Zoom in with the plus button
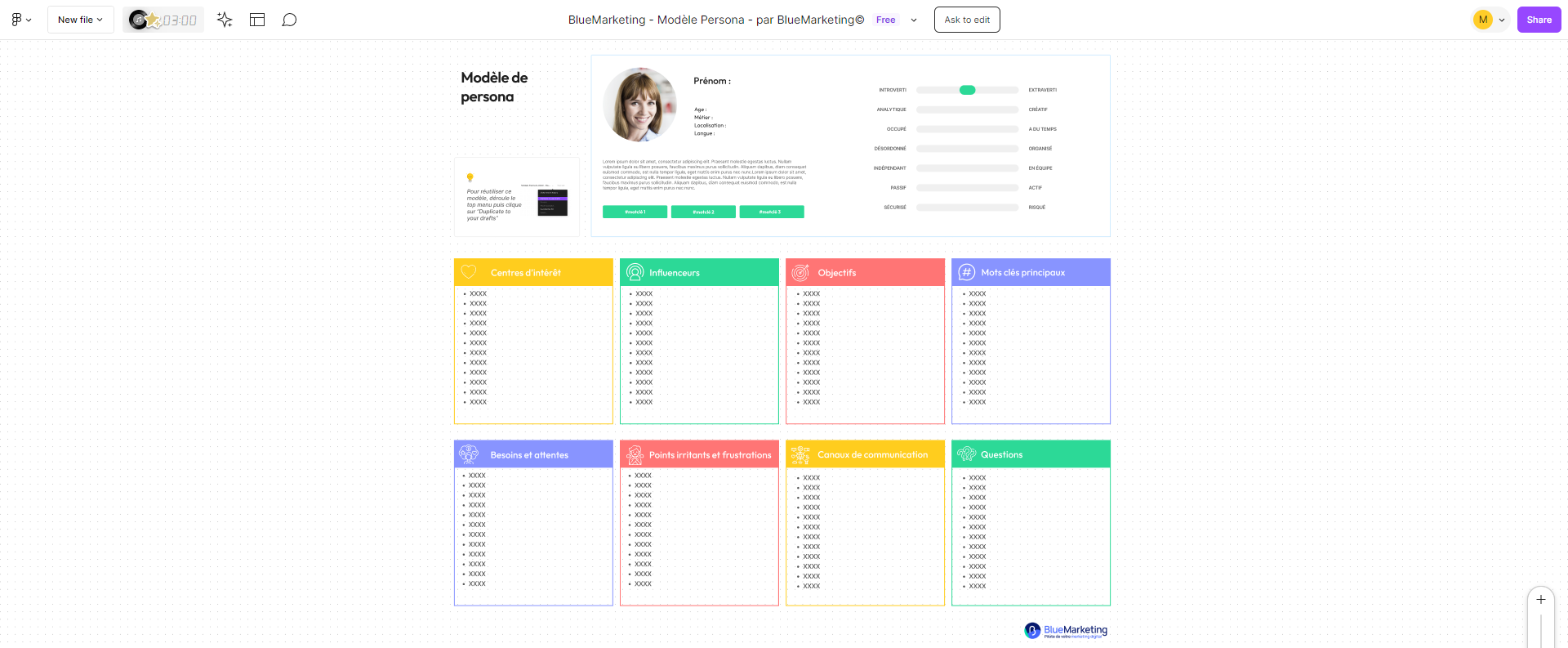 pyautogui.click(x=1541, y=599)
